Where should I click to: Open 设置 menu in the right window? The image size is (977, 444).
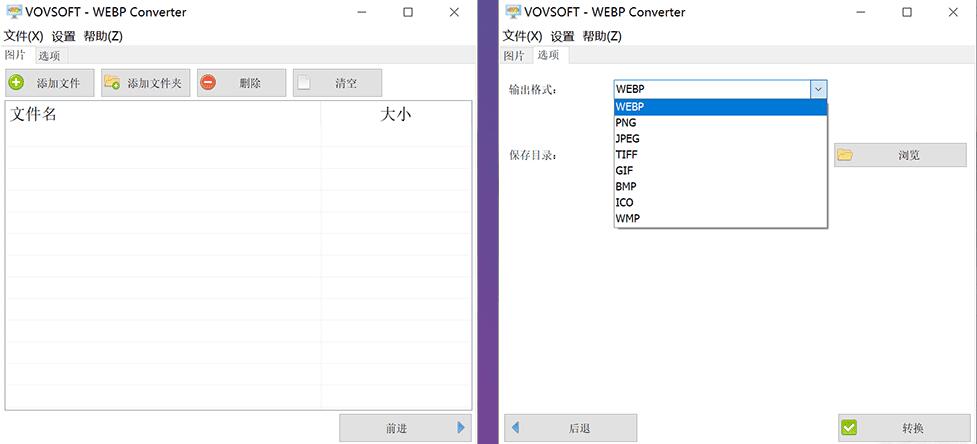click(x=562, y=36)
